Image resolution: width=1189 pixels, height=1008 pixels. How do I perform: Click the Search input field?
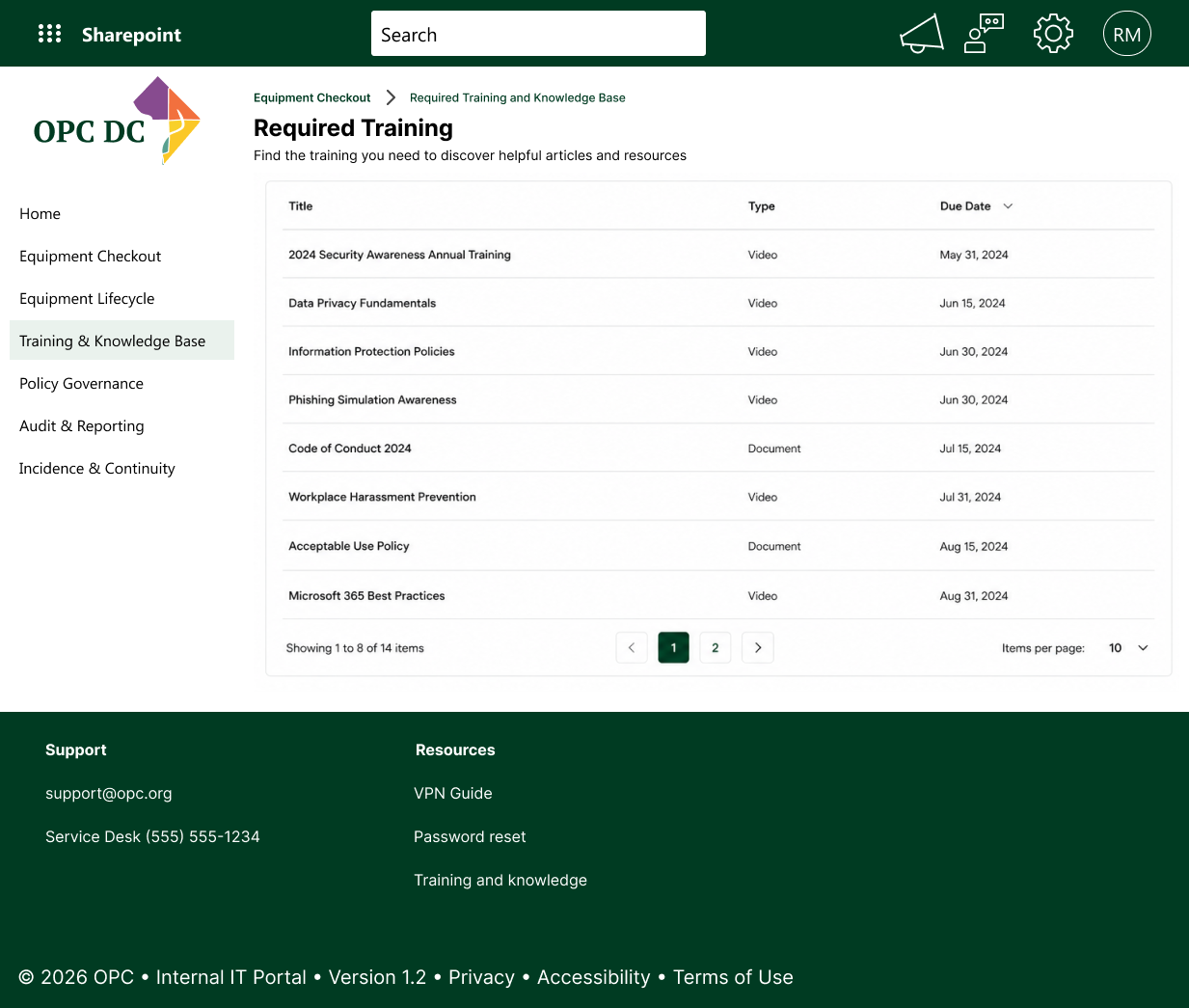pos(538,34)
